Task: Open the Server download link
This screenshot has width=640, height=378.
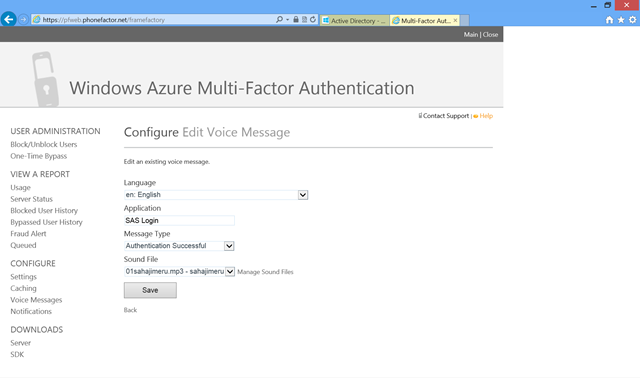Action: point(20,343)
